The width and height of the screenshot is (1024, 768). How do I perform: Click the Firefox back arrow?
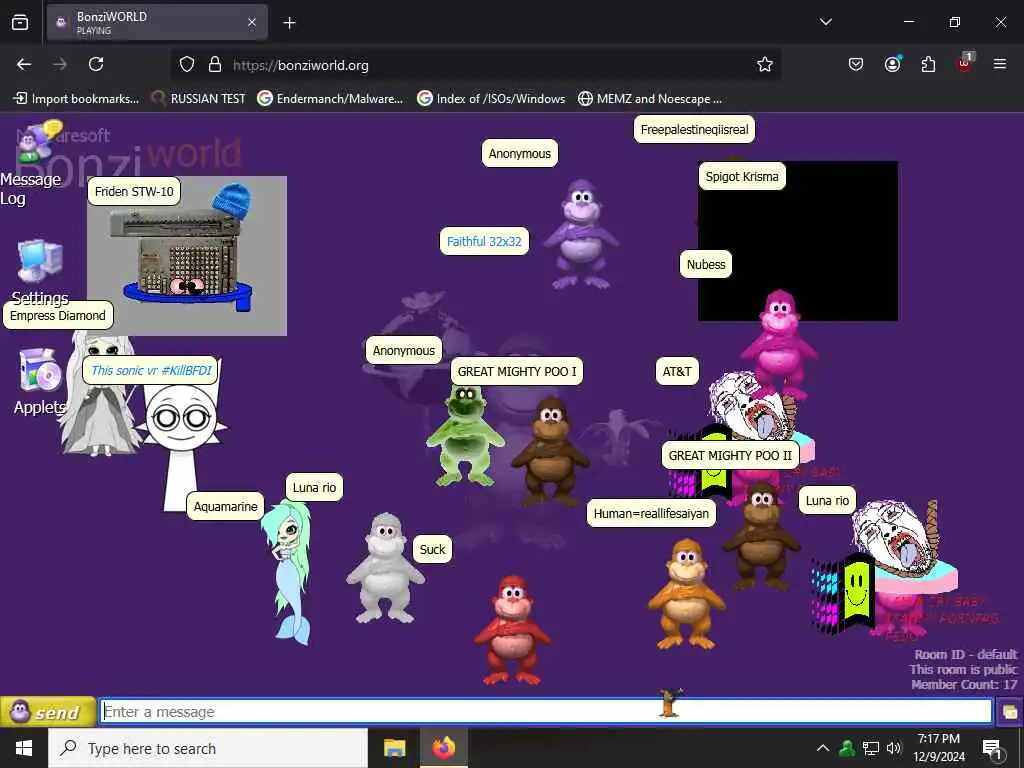tap(24, 64)
